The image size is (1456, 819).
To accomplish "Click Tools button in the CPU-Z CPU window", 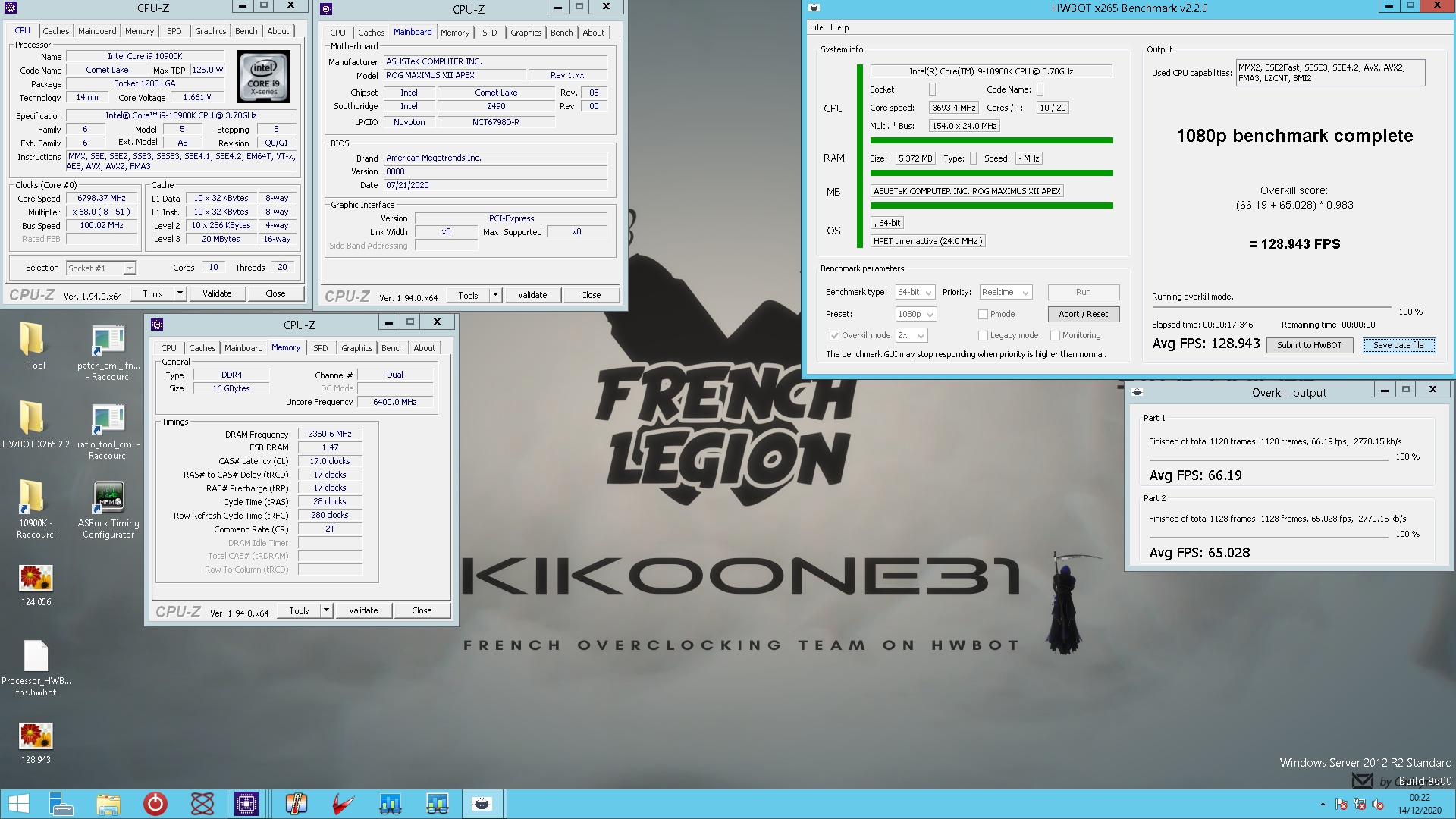I will point(152,293).
